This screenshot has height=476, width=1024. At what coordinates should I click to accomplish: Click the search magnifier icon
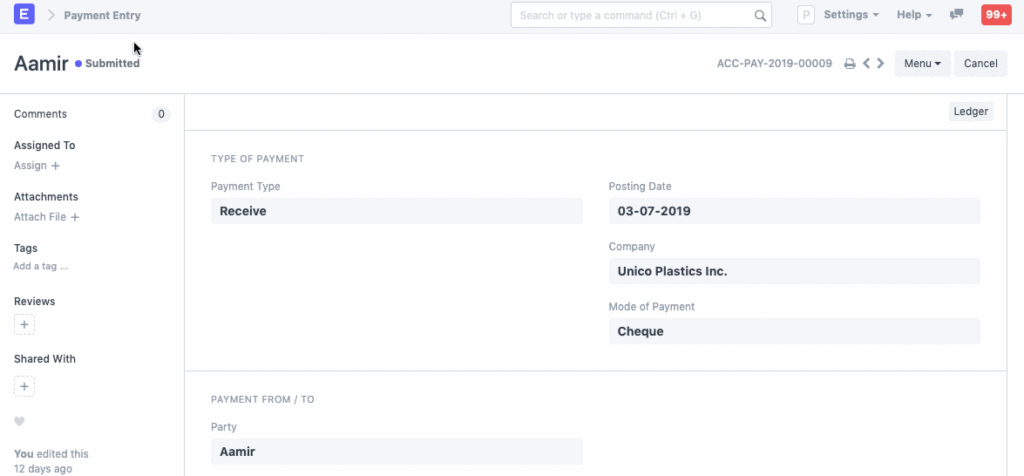[760, 16]
